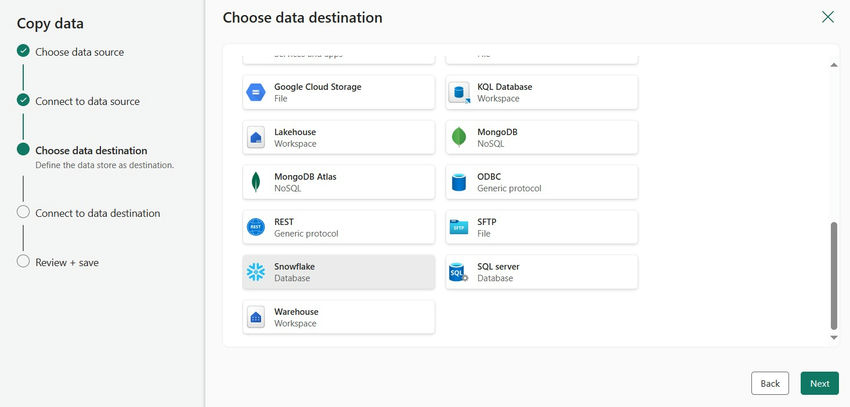Open Connect to data destination step
This screenshot has width=850, height=407.
pyautogui.click(x=98, y=213)
